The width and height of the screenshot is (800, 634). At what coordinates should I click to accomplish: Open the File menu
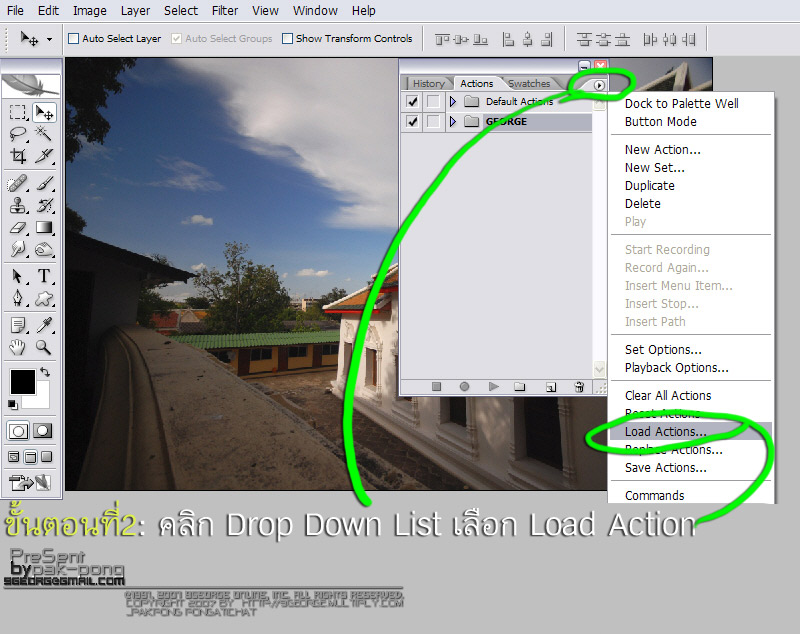(x=15, y=10)
